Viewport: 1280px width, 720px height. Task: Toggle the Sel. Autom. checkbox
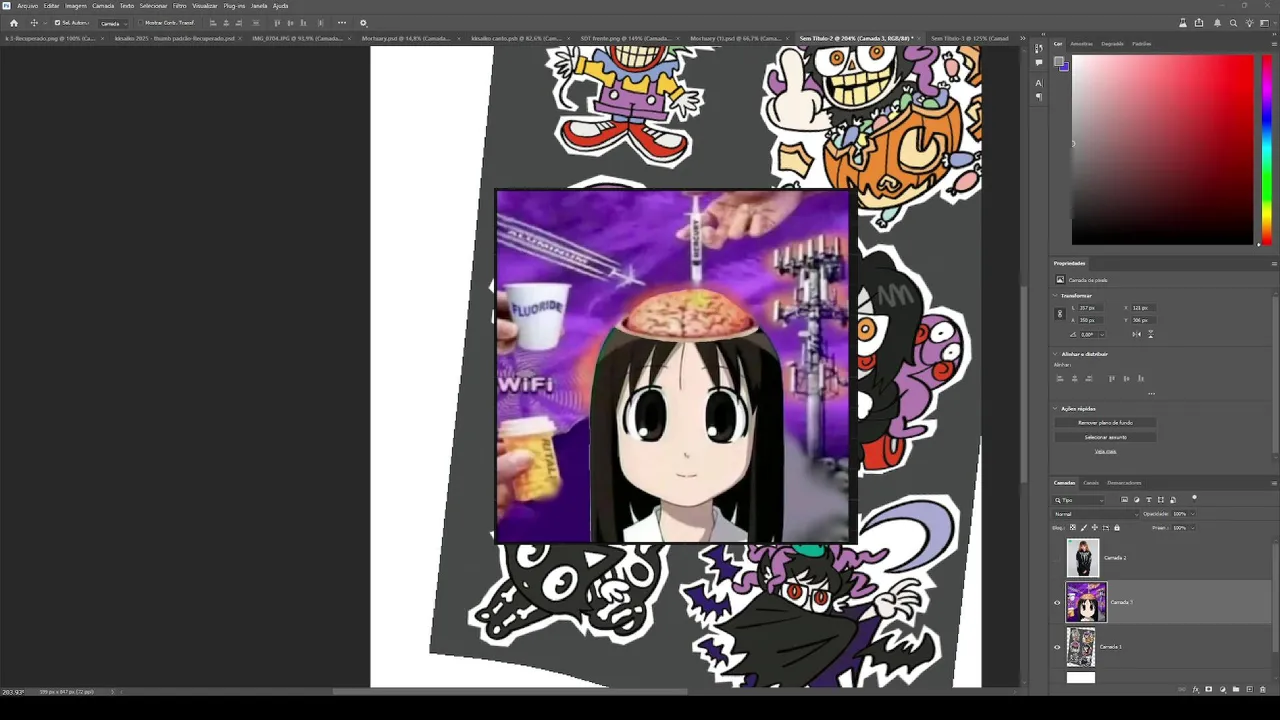(x=57, y=23)
